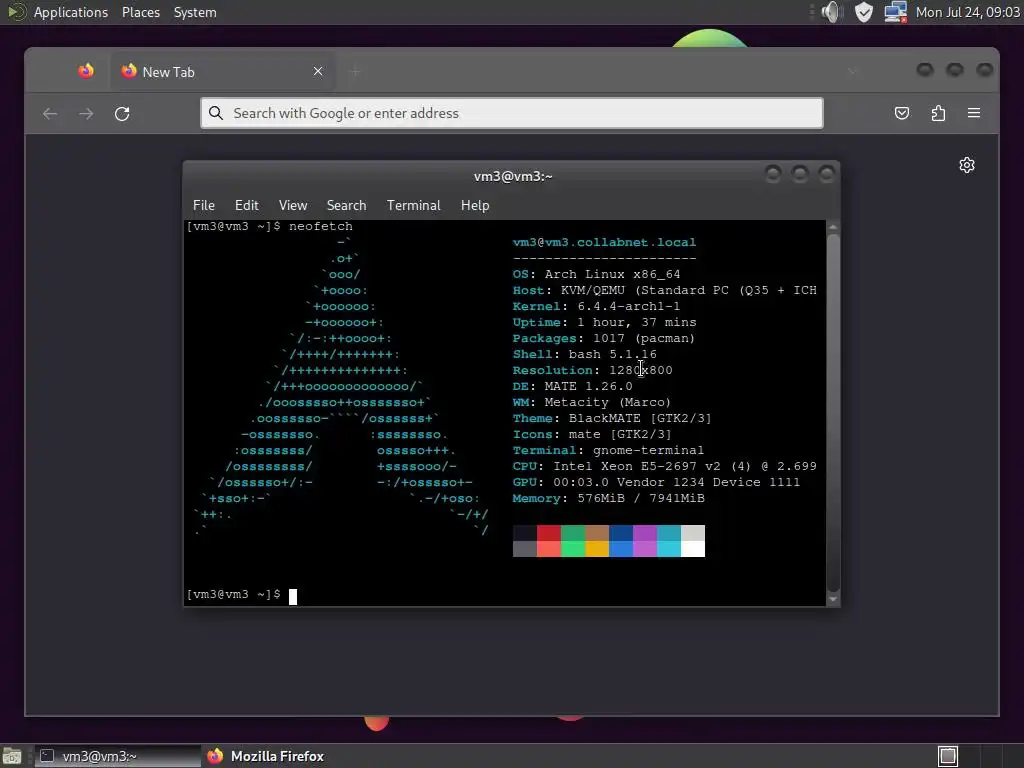The image size is (1024, 768).
Task: Click the vm3@vm3.collabnet.local header text
Action: [x=604, y=242]
